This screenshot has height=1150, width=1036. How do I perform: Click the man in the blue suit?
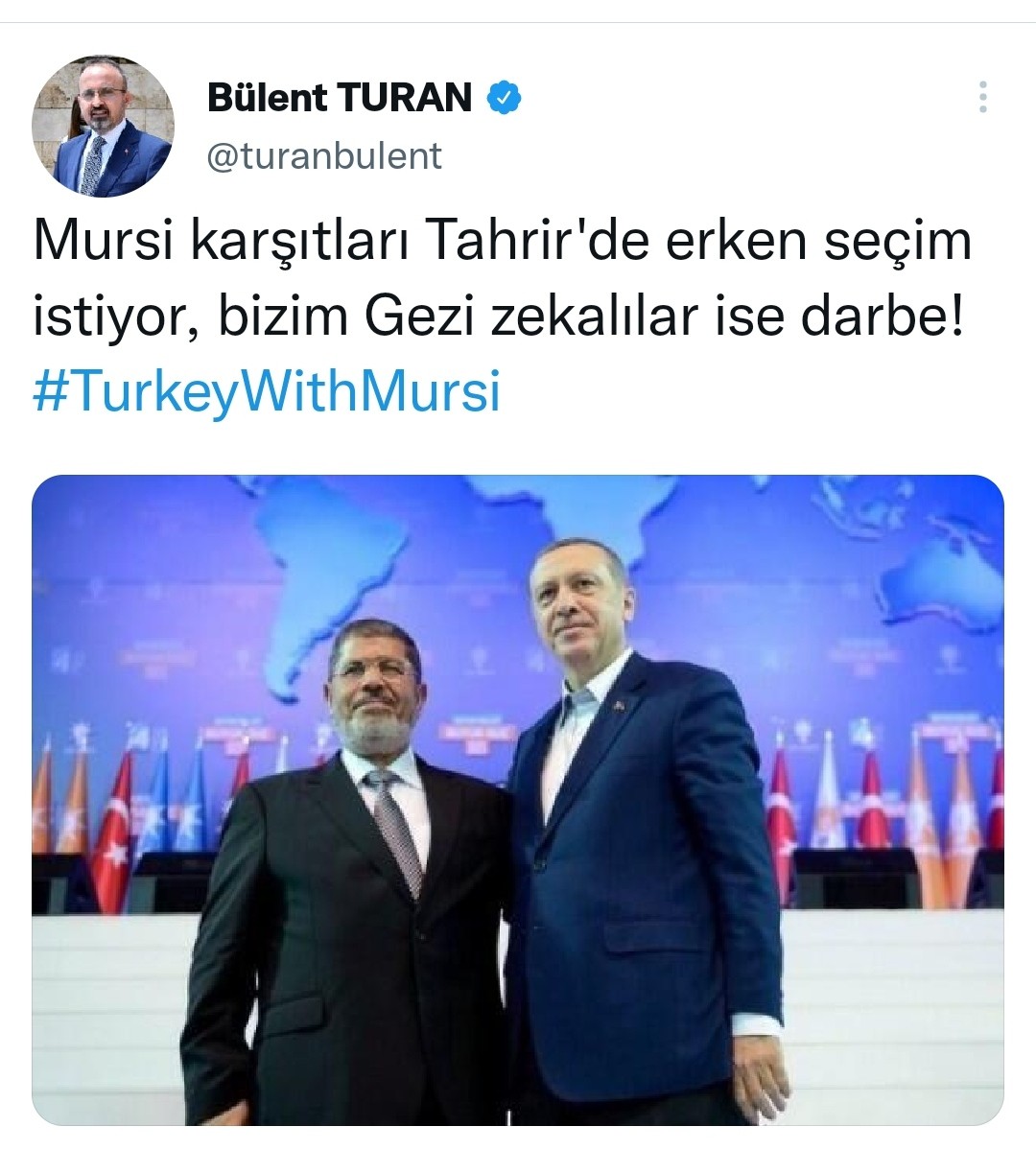click(646, 843)
